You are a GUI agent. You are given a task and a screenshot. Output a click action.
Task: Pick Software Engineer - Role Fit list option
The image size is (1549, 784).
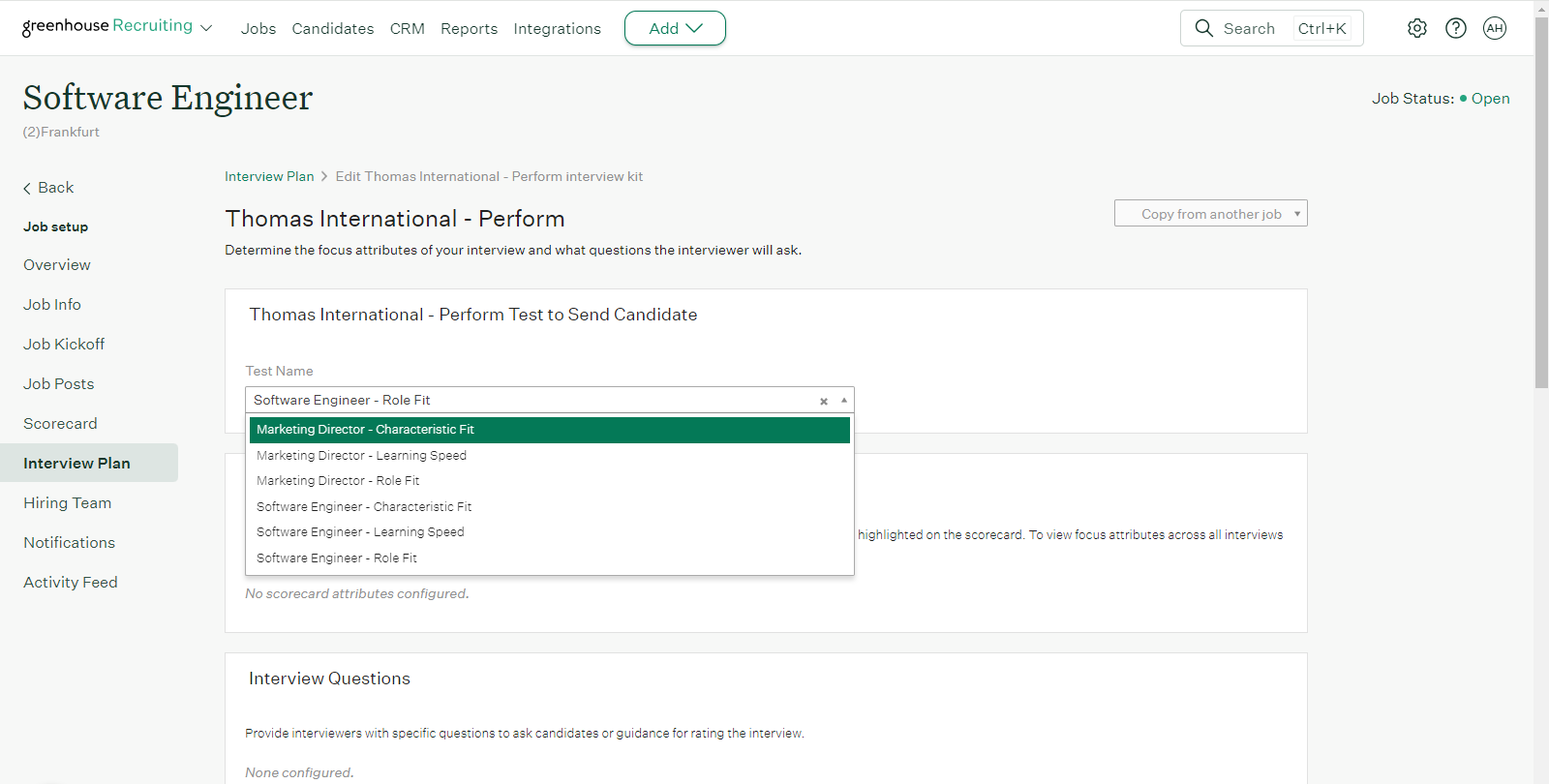click(x=550, y=558)
